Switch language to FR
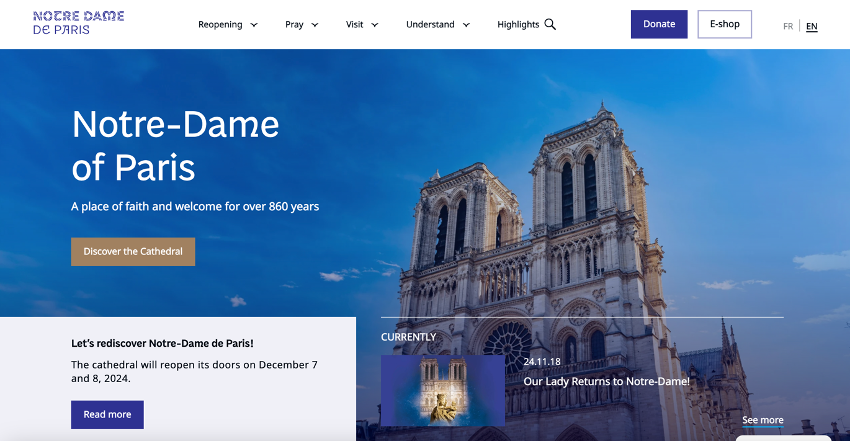Screen dimensions: 850x442 pyautogui.click(x=788, y=26)
